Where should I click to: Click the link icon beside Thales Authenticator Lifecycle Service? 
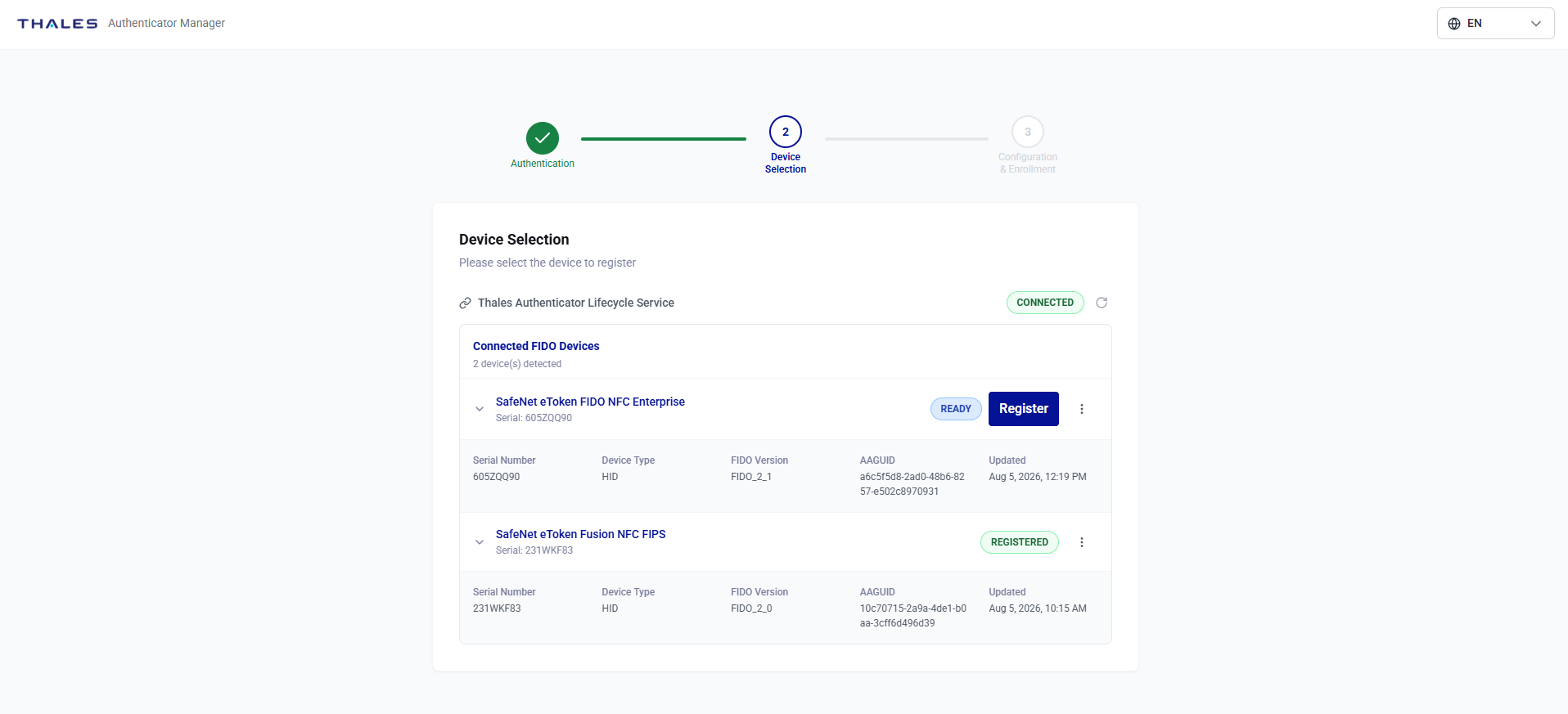click(465, 303)
